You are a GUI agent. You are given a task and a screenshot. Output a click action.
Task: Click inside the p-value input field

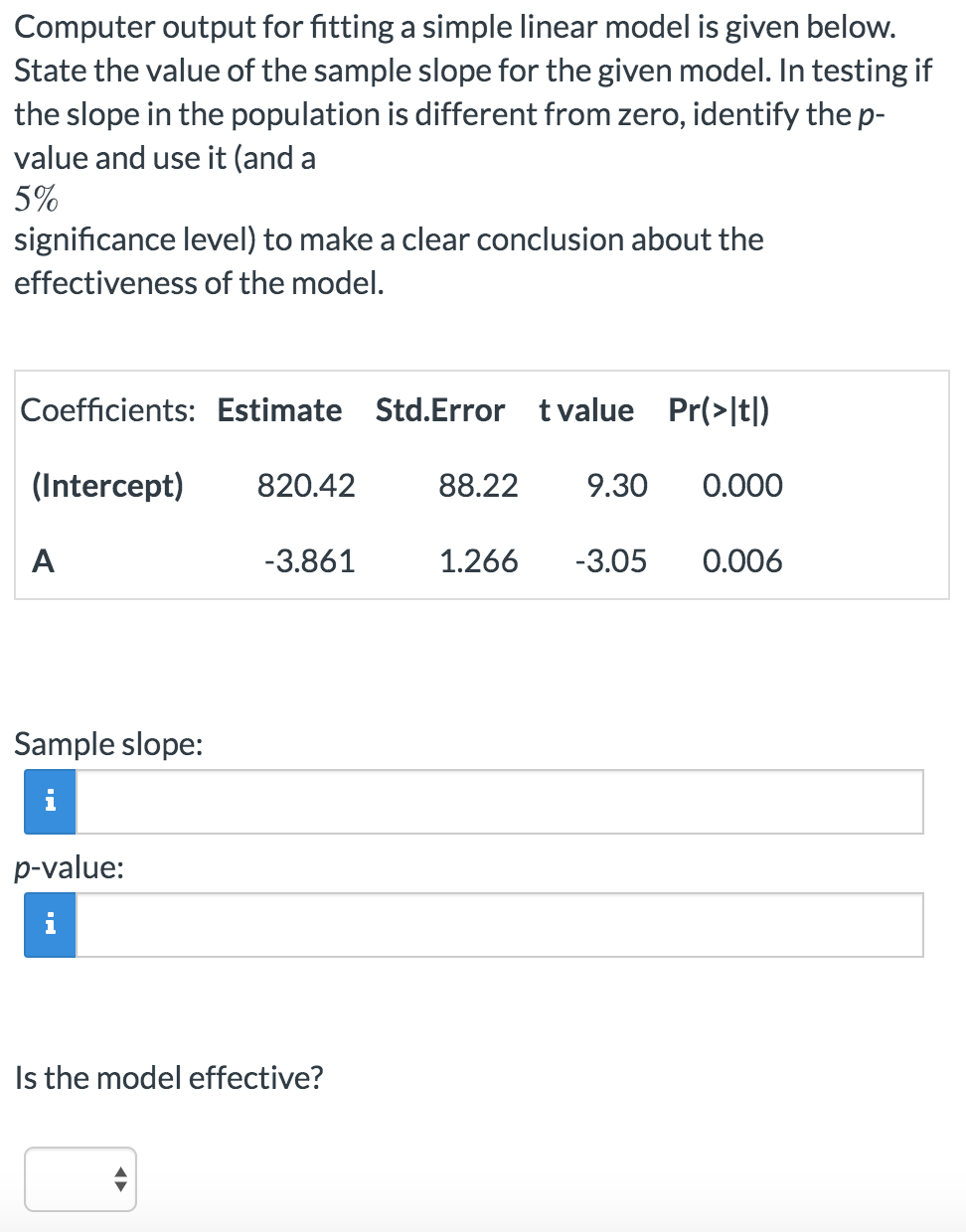point(497,925)
